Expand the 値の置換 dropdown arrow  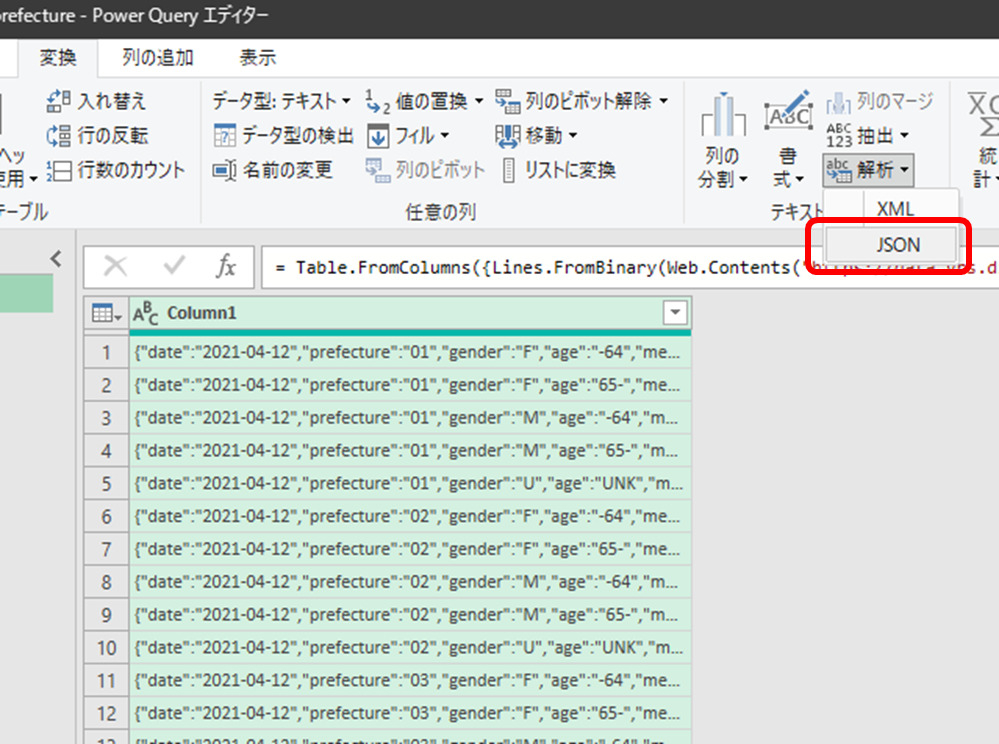pyautogui.click(x=479, y=101)
